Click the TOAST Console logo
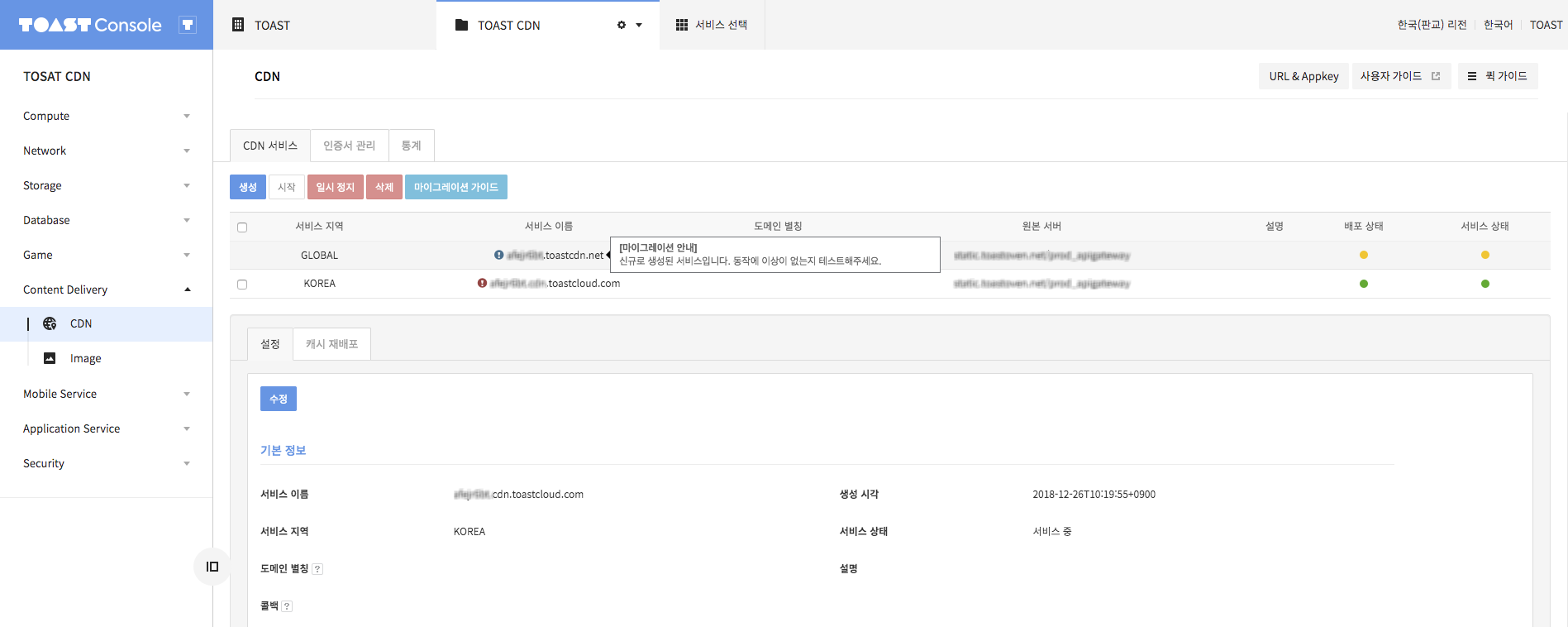Image resolution: width=1568 pixels, height=627 pixels. (90, 25)
